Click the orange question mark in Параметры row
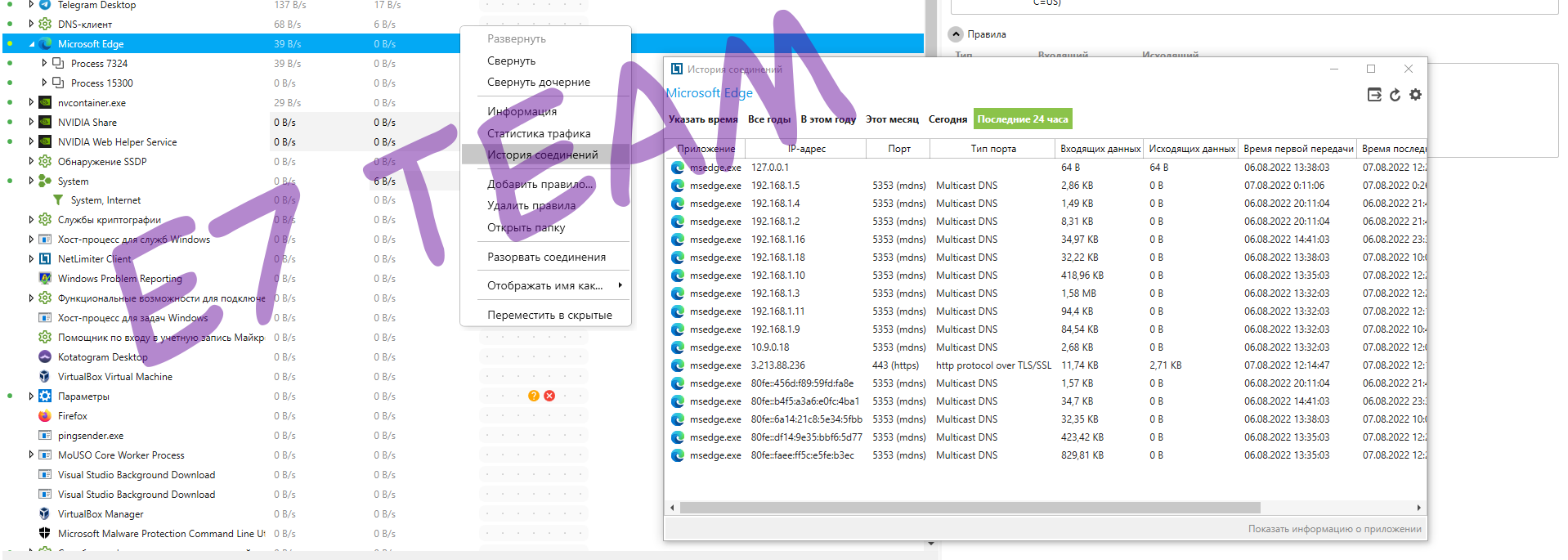Viewport: 1568px width, 560px height. tap(534, 396)
